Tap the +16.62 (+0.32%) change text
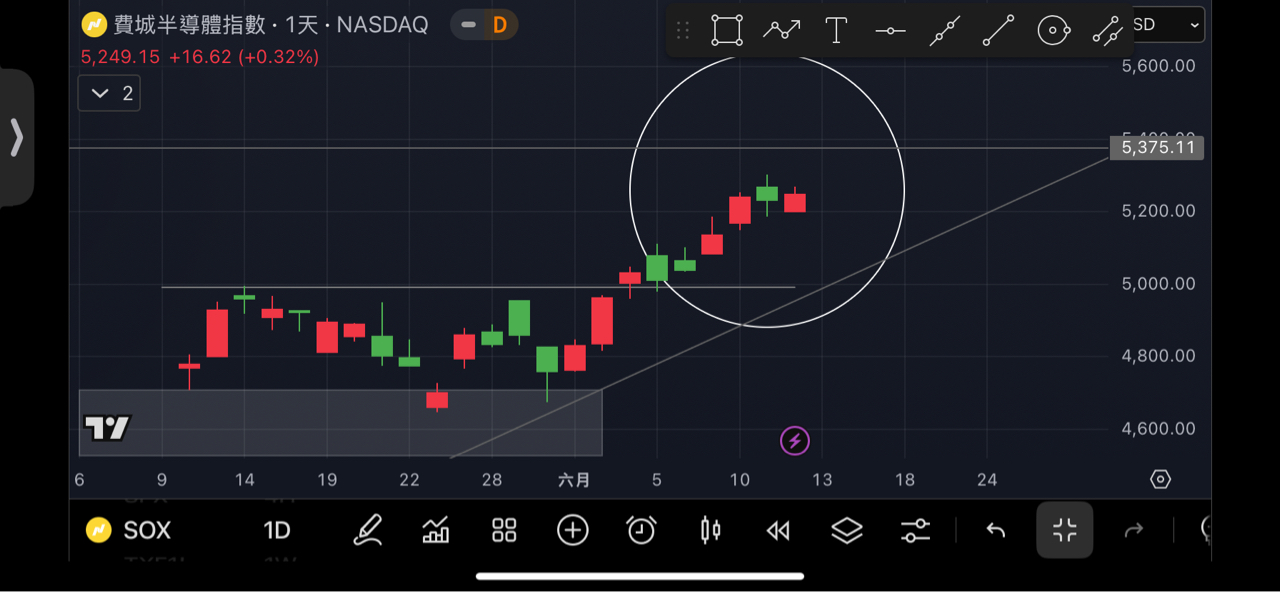 [244, 57]
